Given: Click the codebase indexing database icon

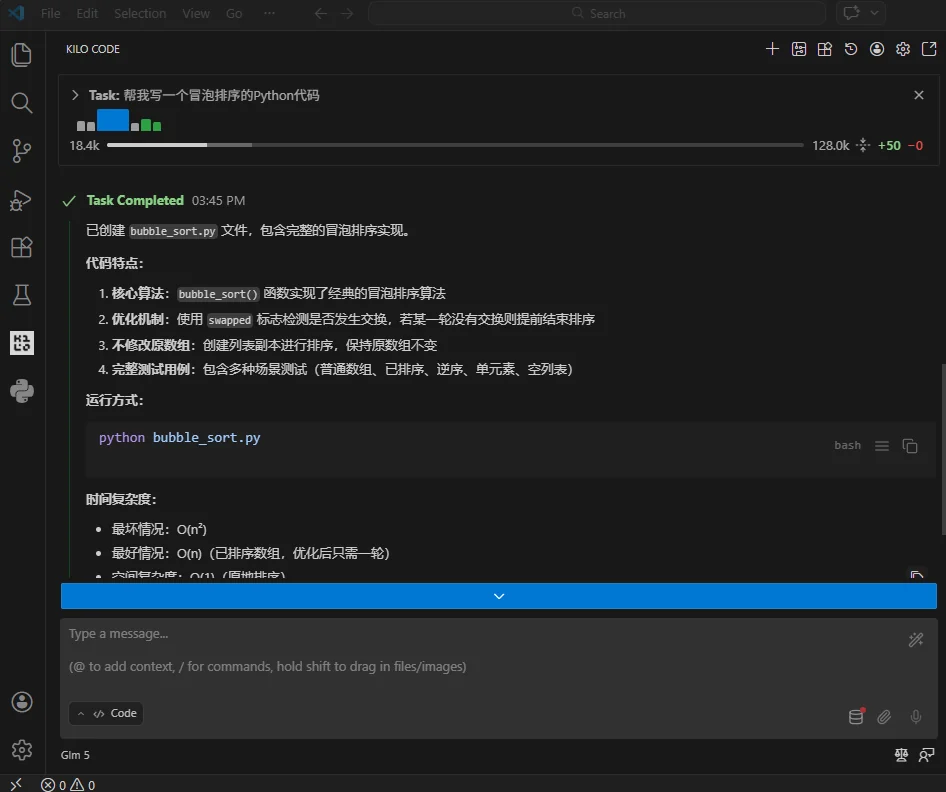Looking at the screenshot, I should pos(856,717).
